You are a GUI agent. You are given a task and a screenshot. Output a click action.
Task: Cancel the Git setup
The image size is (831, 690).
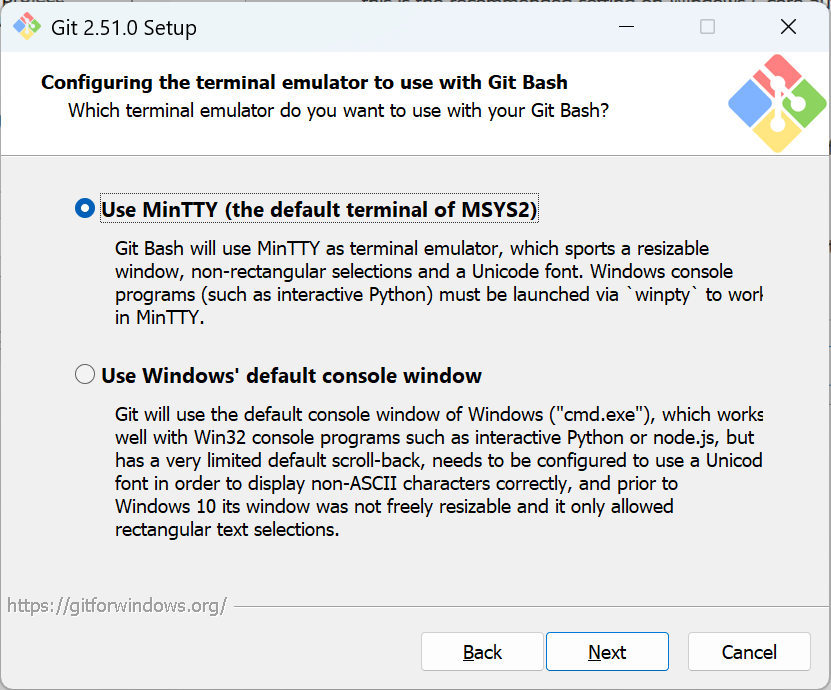749,652
